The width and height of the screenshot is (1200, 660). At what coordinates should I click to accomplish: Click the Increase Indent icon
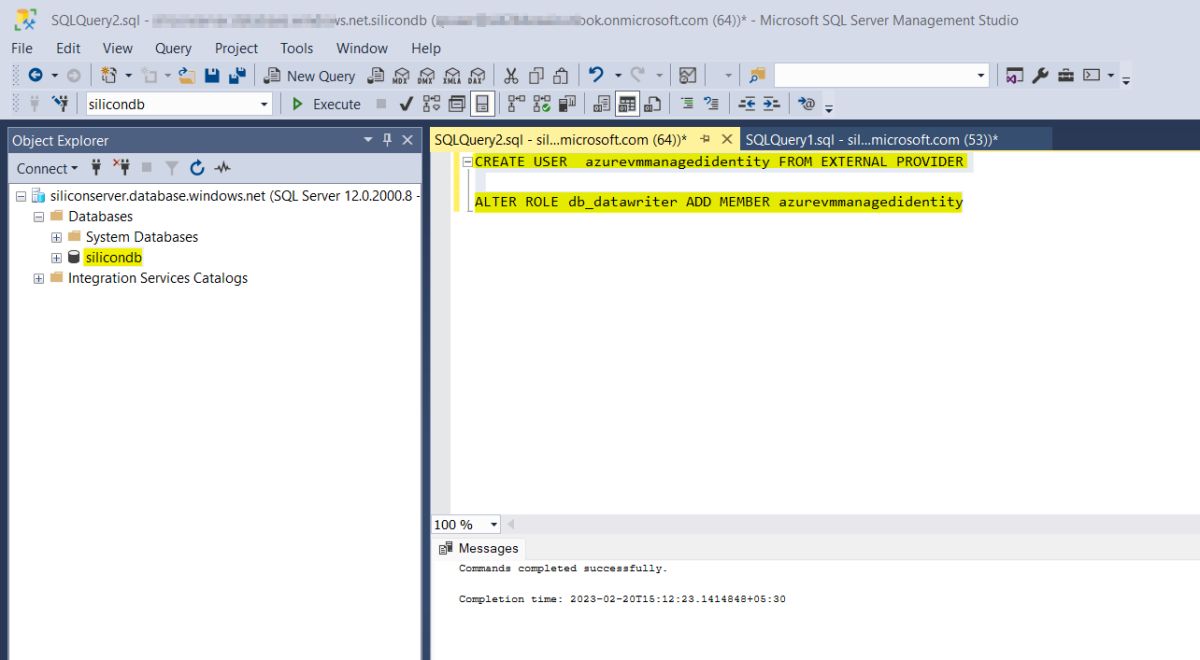point(771,103)
